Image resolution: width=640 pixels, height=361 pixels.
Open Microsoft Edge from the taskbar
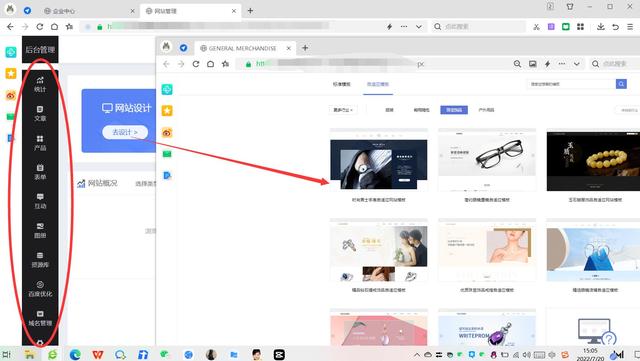click(75, 354)
